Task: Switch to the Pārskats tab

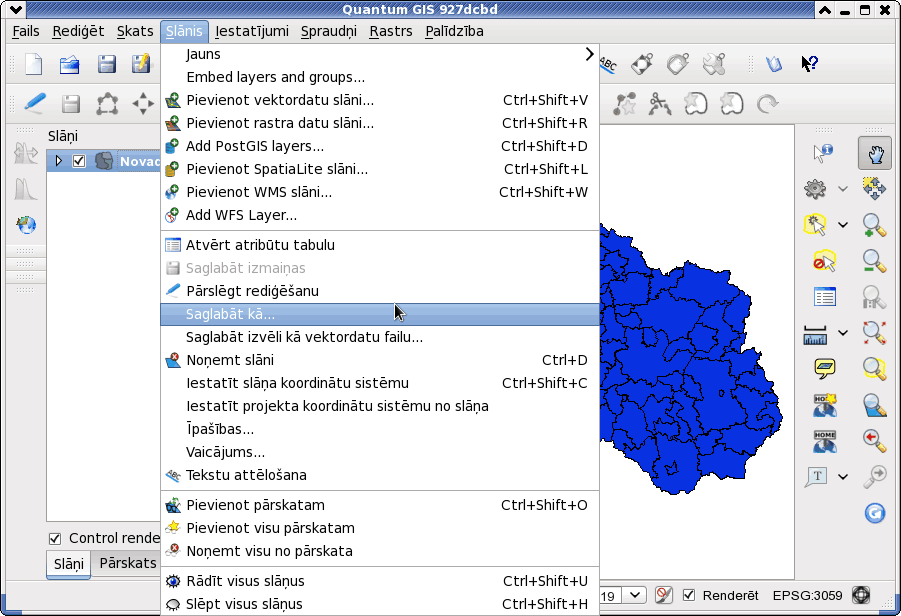Action: (x=127, y=563)
